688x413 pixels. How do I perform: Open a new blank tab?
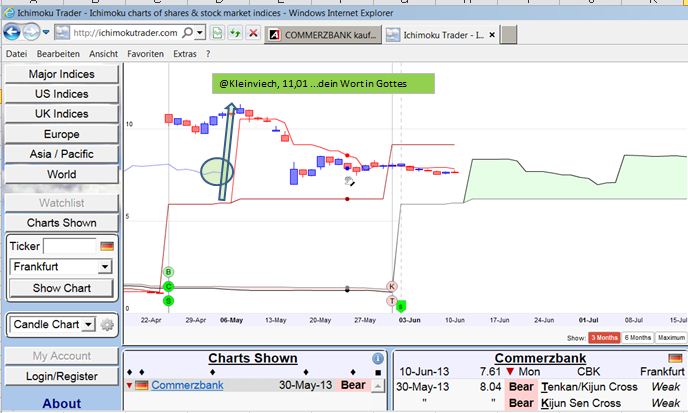(509, 35)
